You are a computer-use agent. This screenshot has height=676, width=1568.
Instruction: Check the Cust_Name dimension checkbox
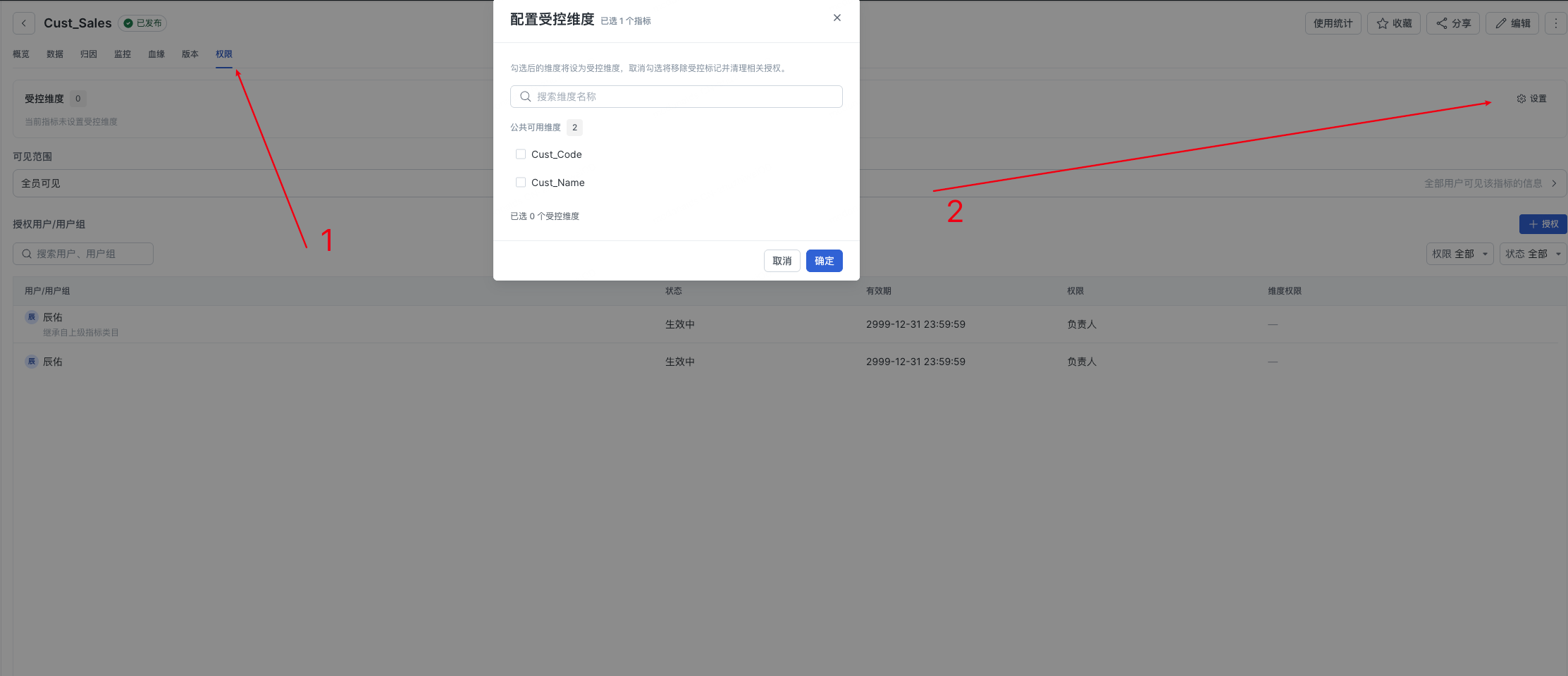521,183
